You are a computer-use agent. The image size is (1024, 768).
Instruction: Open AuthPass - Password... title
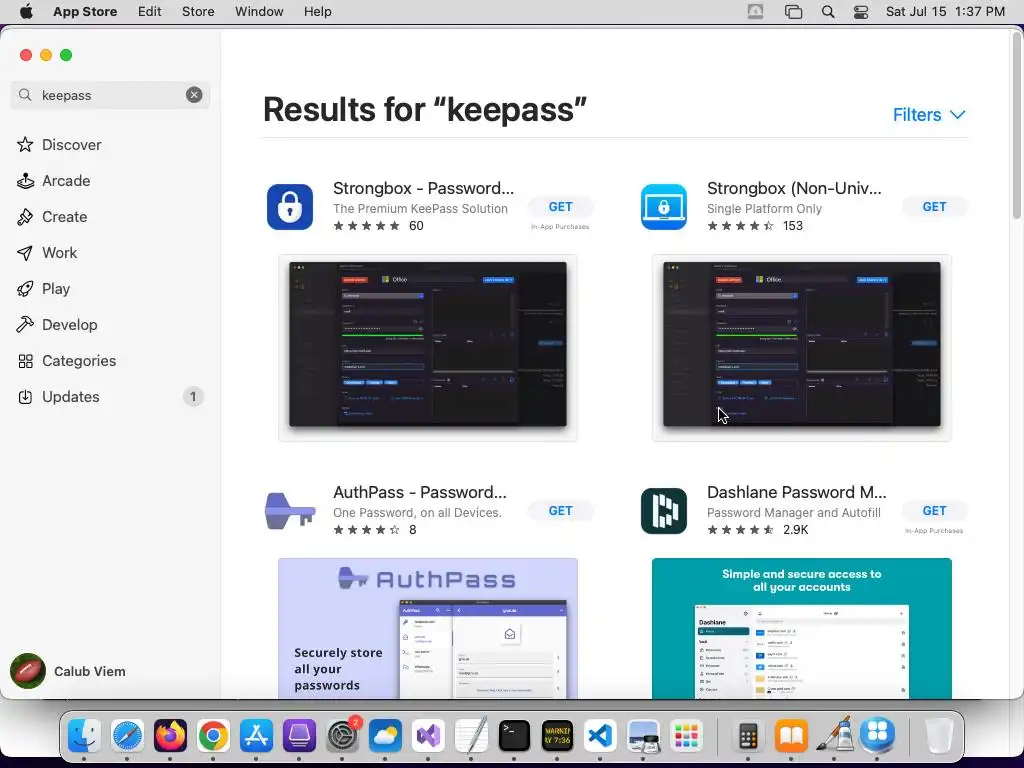click(420, 492)
